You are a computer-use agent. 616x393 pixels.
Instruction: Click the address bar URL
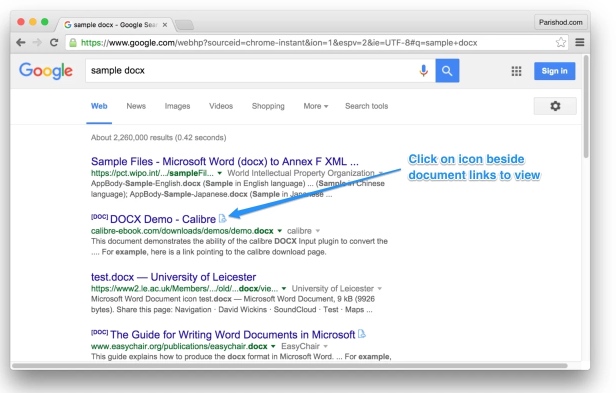coord(279,42)
